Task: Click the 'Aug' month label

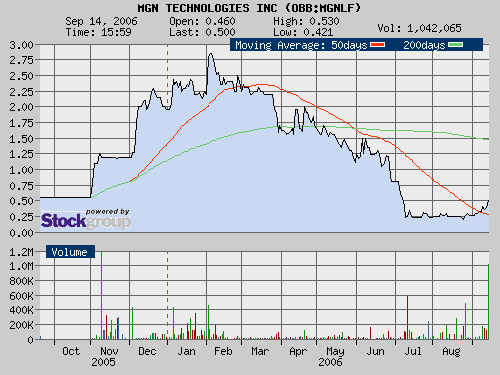Action: [451, 352]
